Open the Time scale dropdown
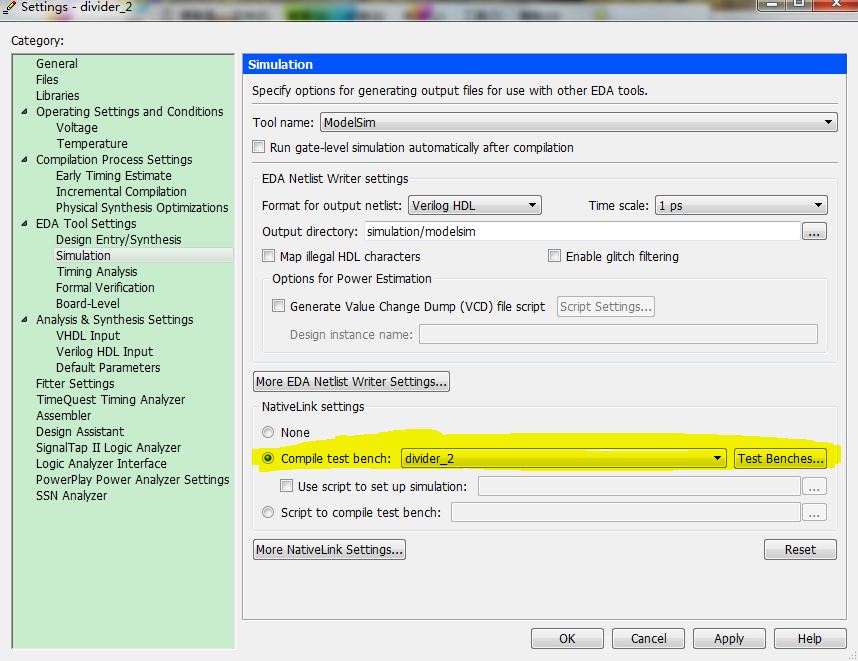This screenshot has height=661, width=858. click(741, 205)
